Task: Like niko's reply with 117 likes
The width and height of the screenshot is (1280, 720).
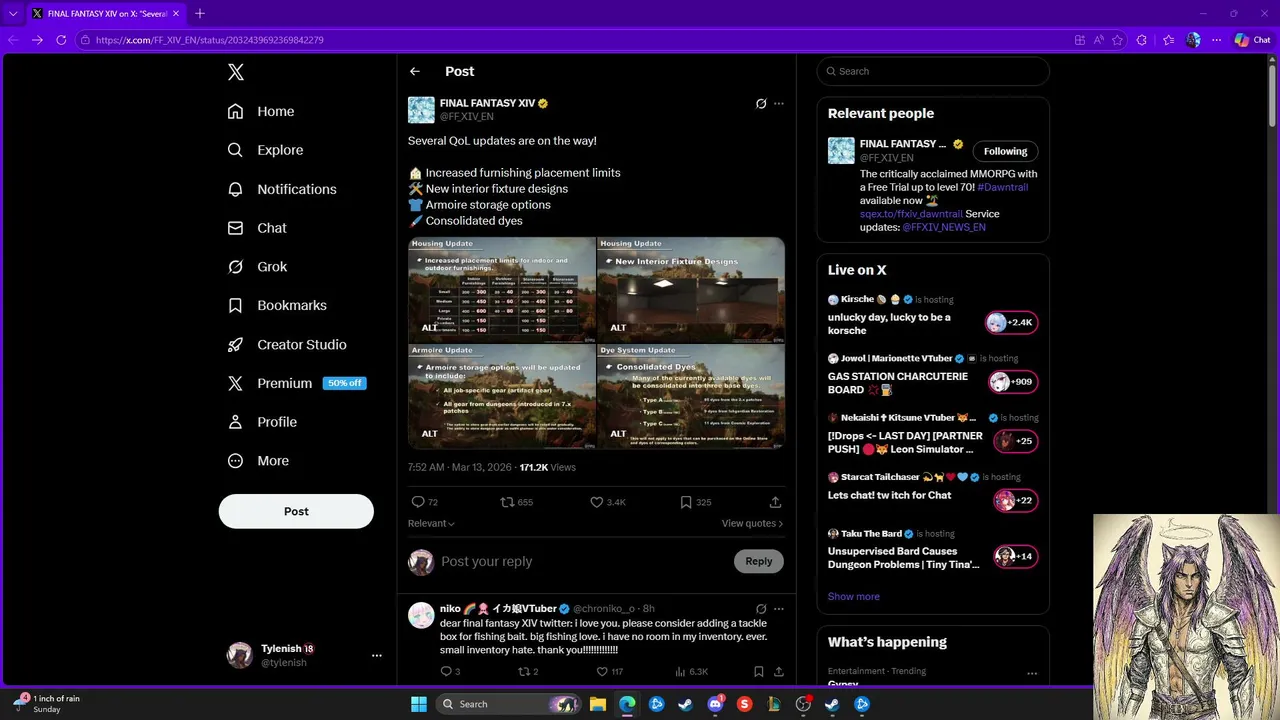Action: click(x=602, y=672)
